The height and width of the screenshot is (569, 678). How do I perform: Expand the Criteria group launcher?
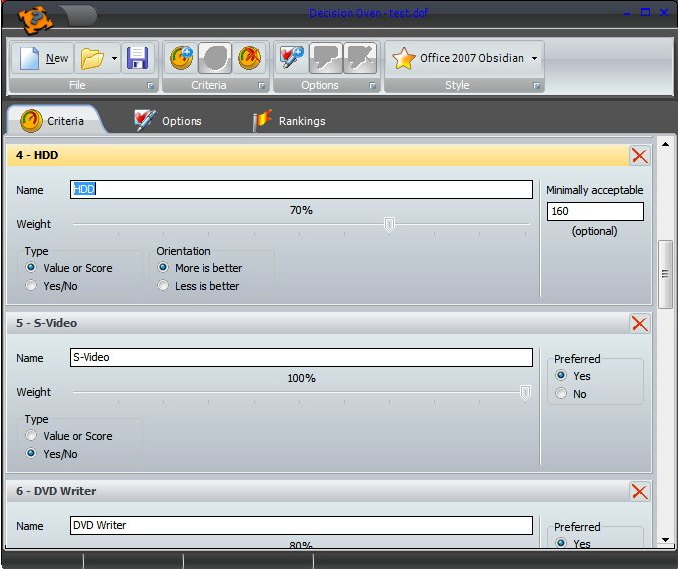pos(262,86)
